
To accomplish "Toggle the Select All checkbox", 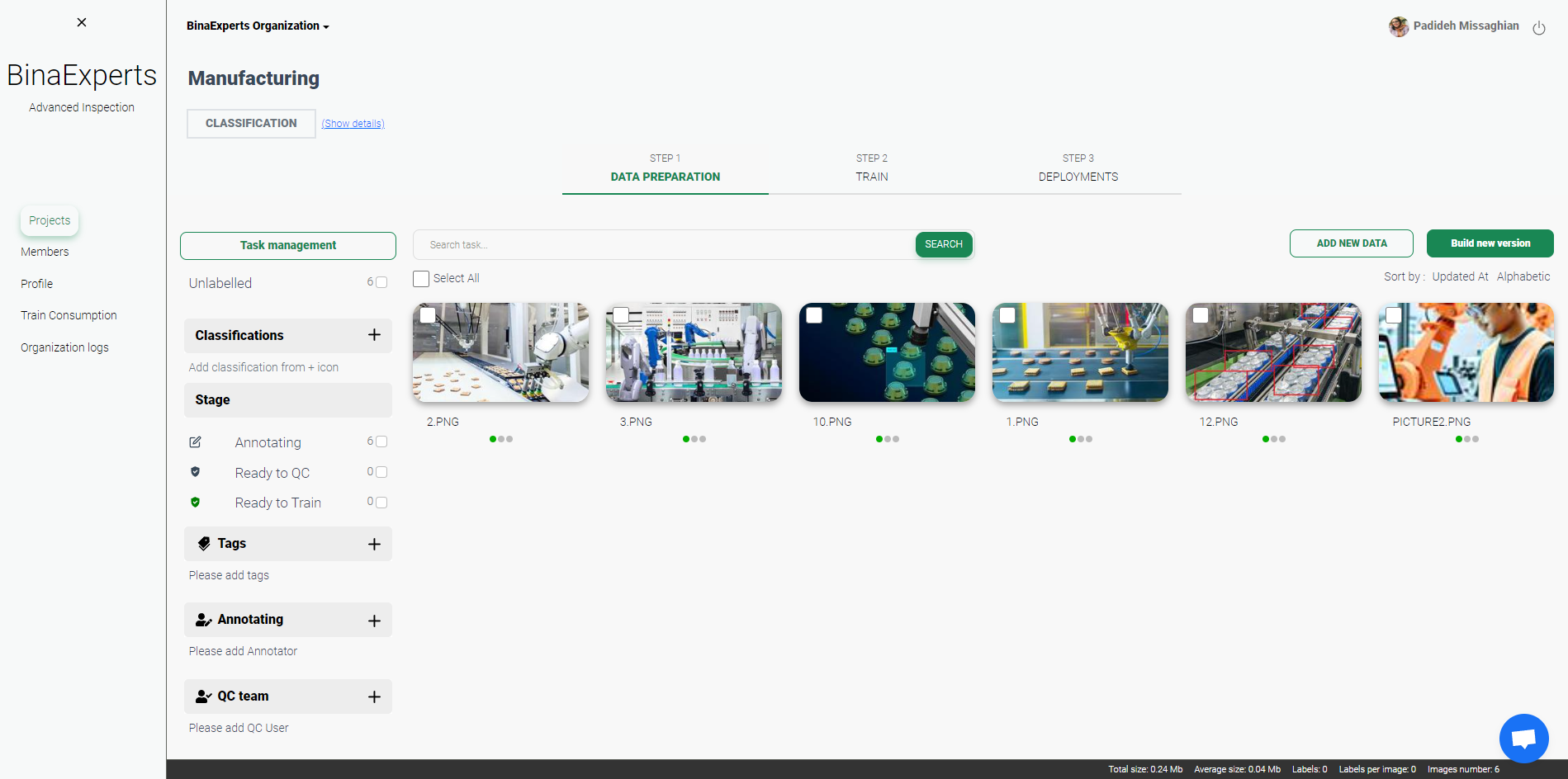I will point(421,279).
